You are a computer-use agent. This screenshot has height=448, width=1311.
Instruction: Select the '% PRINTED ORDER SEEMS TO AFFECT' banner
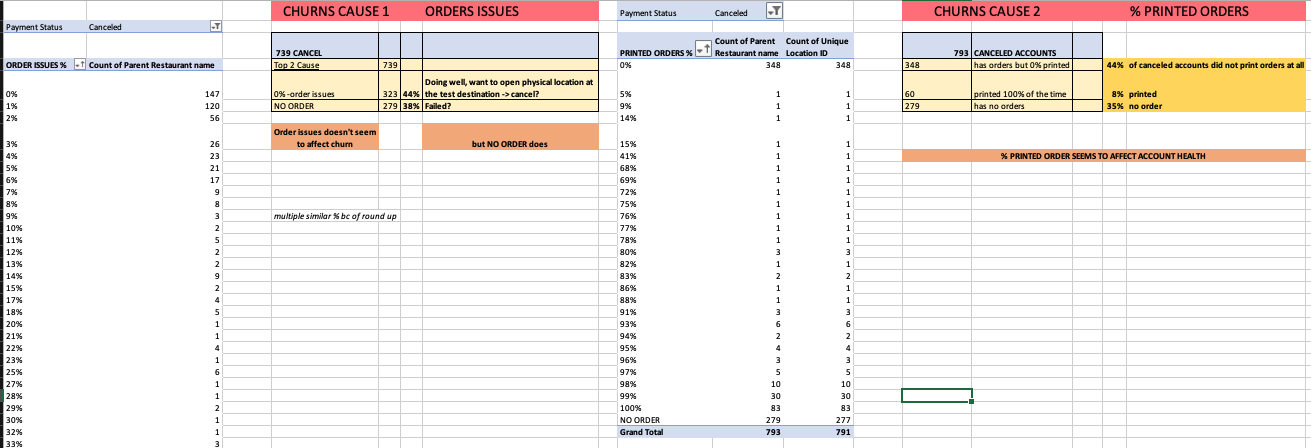(x=1103, y=155)
